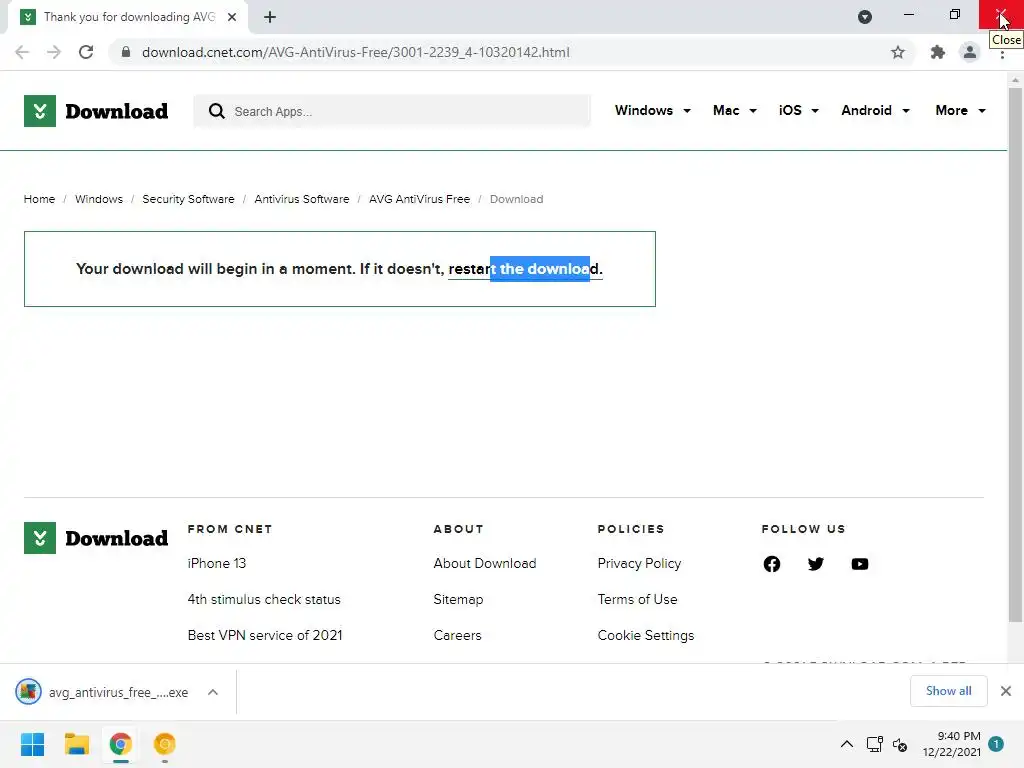Open Sitemap footer link
The image size is (1024, 768).
458,599
